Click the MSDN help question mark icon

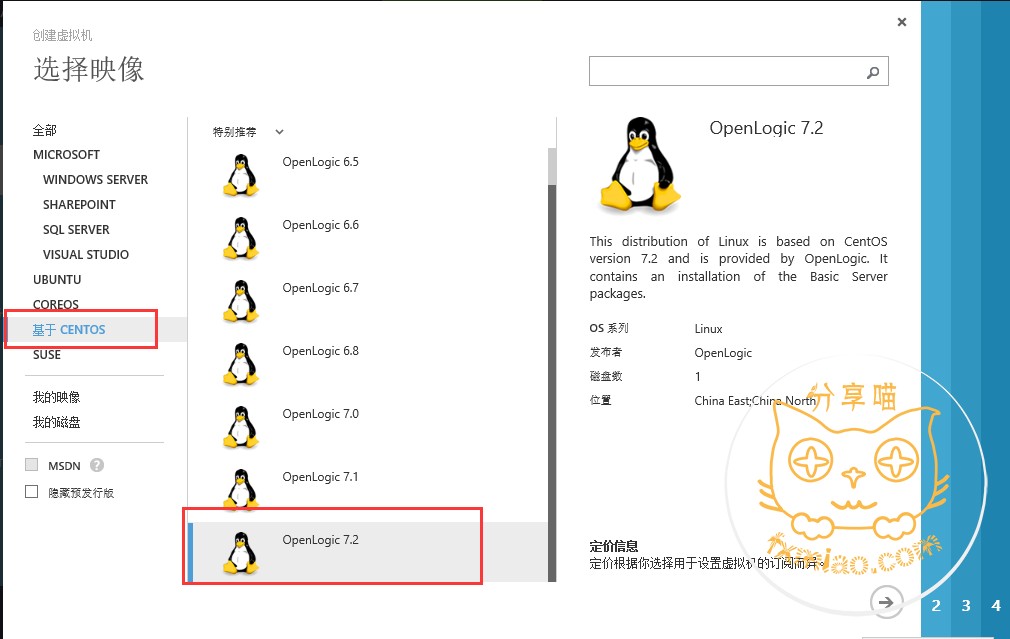point(97,465)
